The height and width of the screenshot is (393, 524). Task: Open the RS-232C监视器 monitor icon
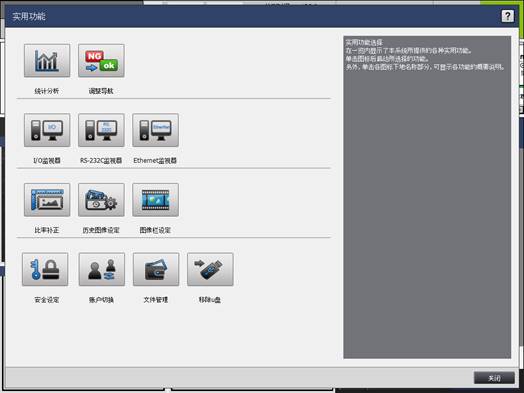pos(101,130)
